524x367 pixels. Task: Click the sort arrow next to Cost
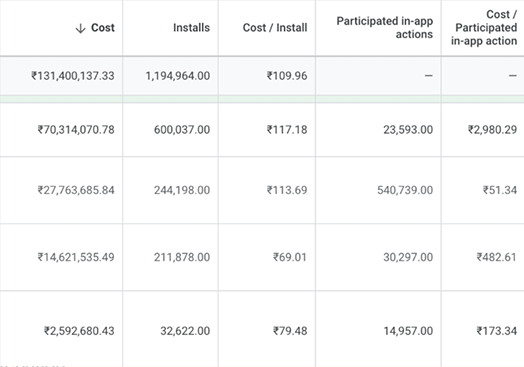[x=81, y=28]
